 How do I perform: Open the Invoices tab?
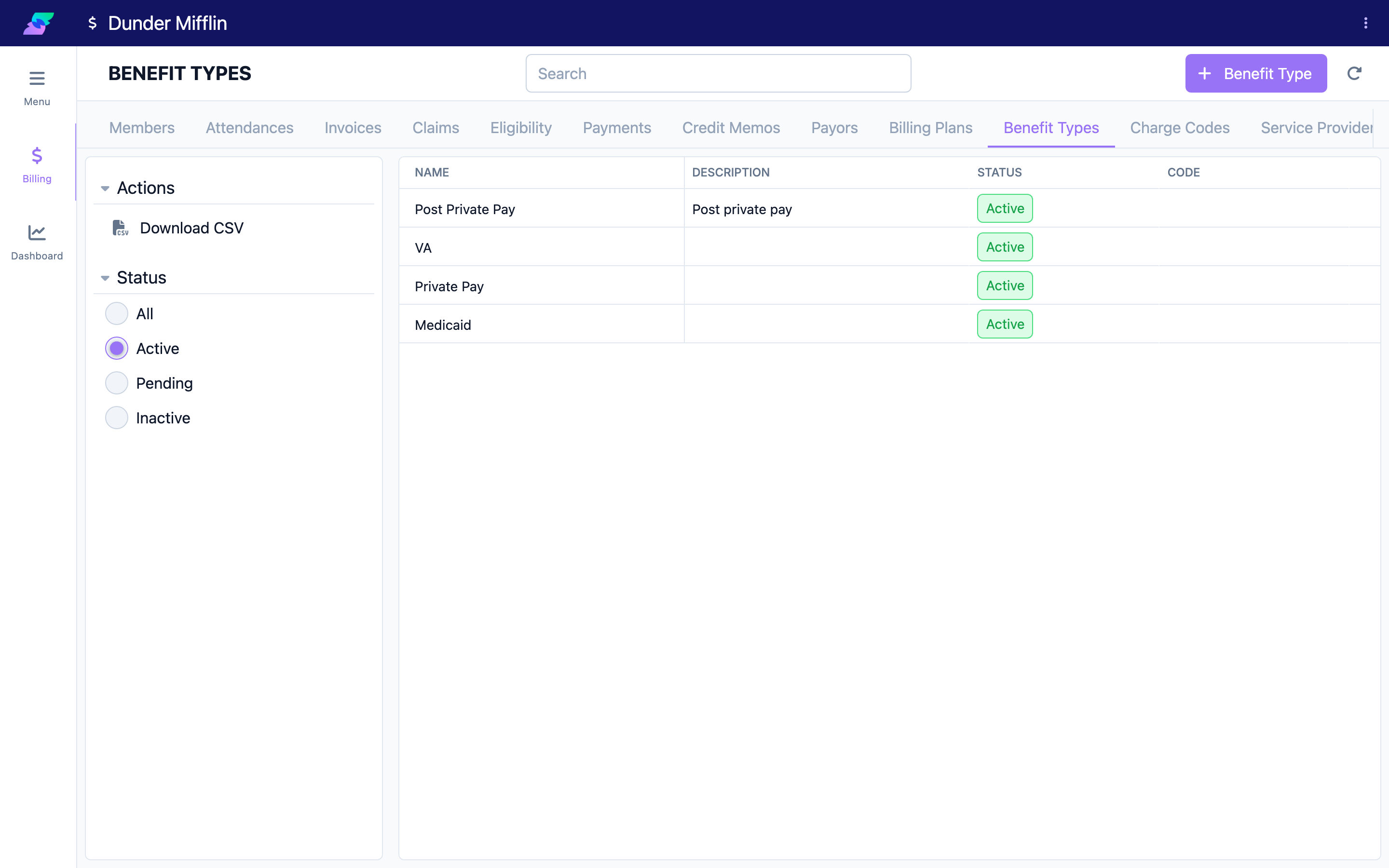click(x=353, y=127)
